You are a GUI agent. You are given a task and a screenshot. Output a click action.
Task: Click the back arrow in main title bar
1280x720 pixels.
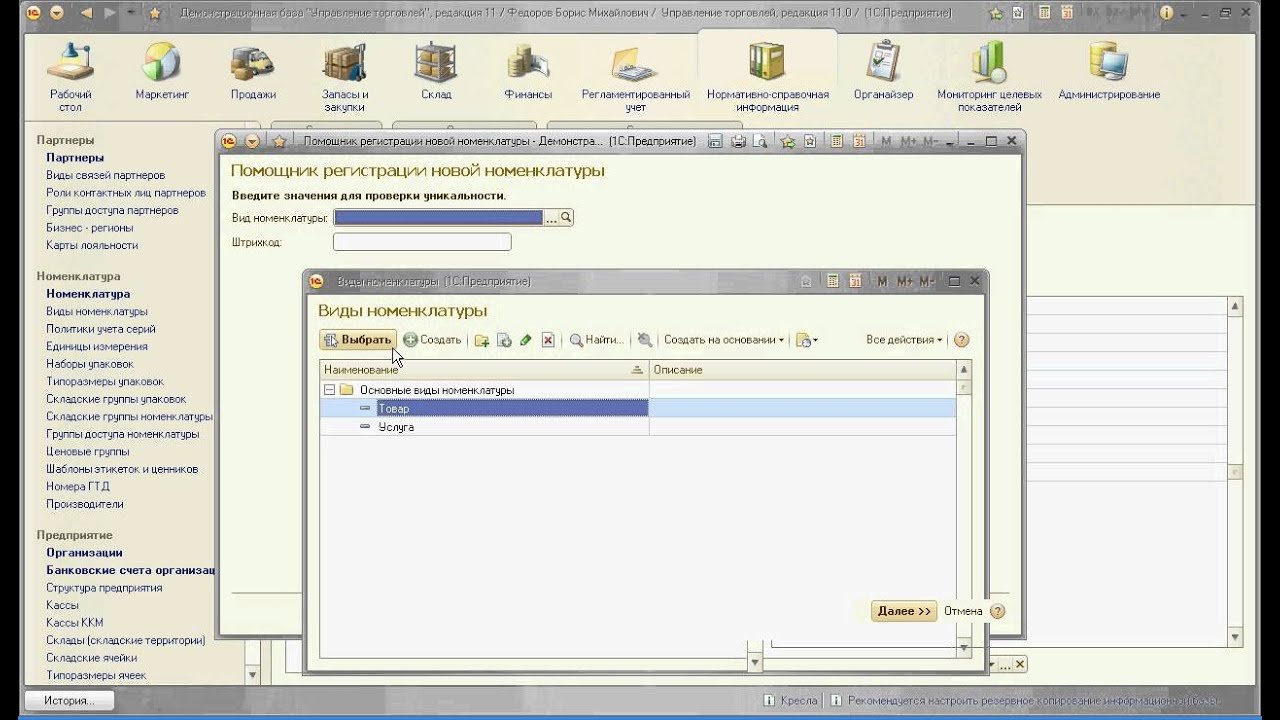[86, 13]
